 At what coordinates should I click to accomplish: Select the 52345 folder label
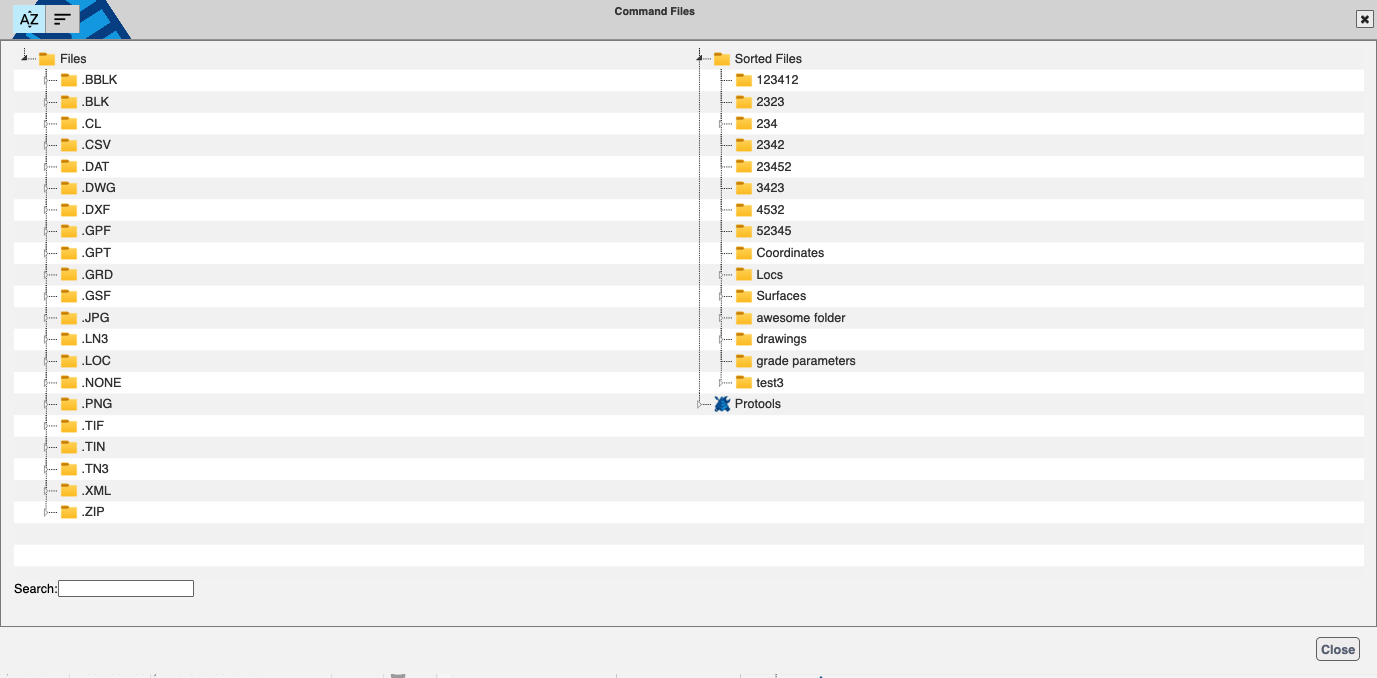point(774,231)
